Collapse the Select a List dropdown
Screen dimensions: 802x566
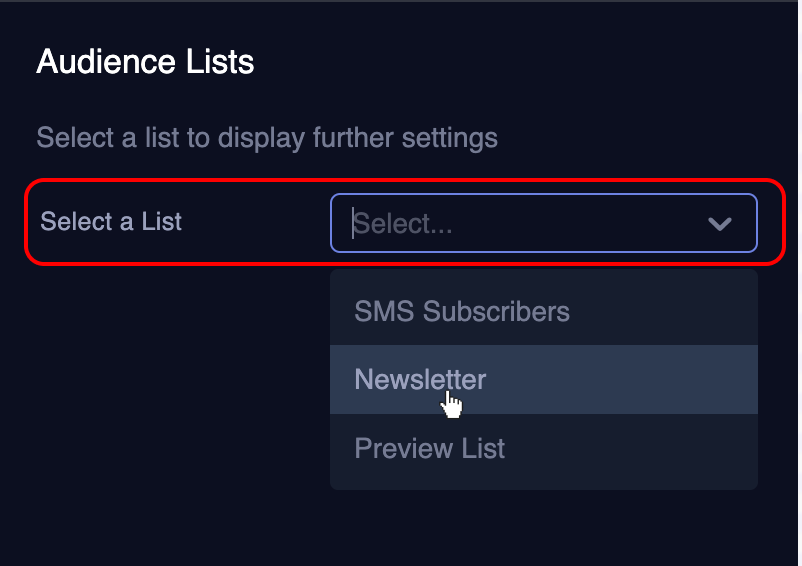pos(720,223)
